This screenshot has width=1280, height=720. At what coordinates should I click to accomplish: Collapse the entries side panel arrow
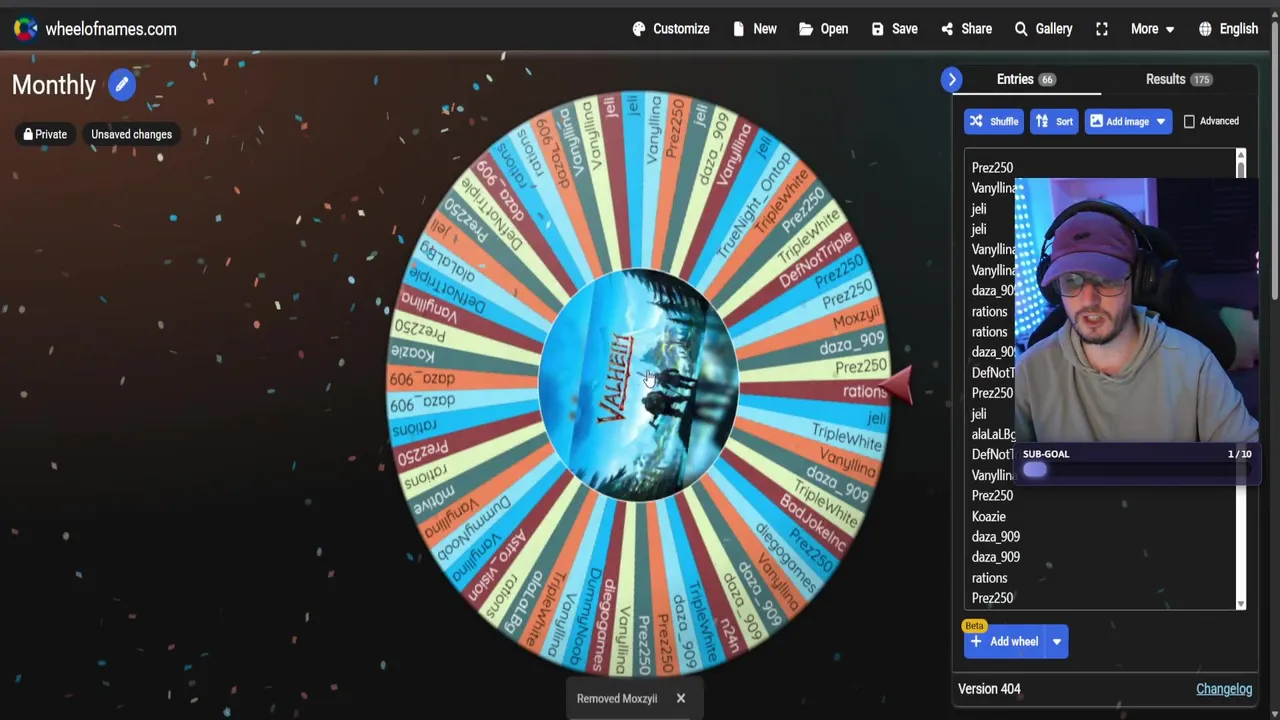coord(952,79)
